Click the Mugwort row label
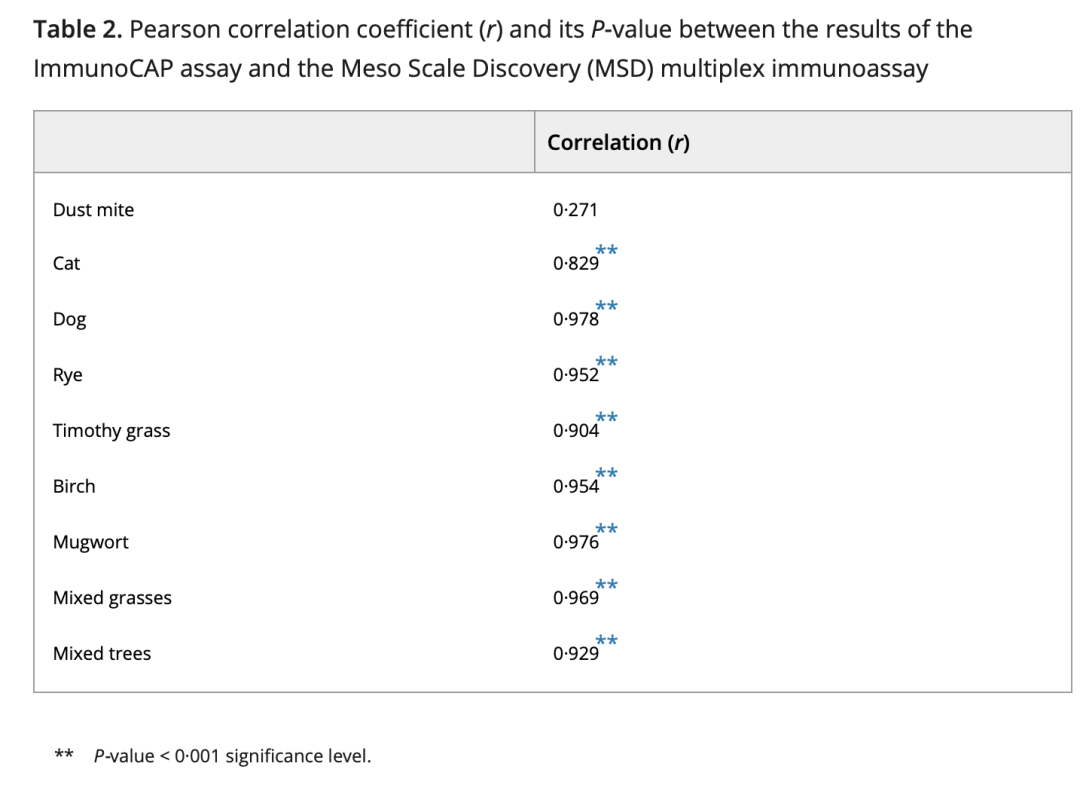Screen dimensions: 1080x794 click(x=90, y=543)
